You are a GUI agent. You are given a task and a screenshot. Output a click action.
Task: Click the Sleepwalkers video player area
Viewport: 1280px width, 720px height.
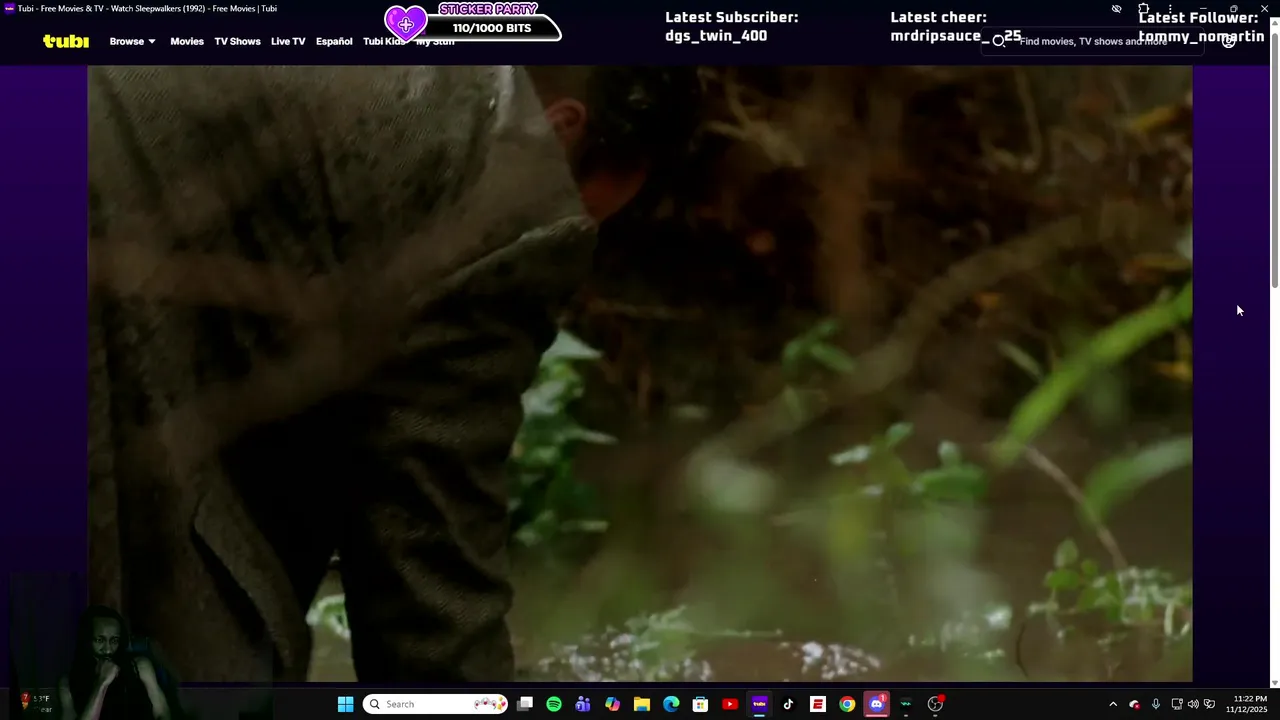[640, 373]
